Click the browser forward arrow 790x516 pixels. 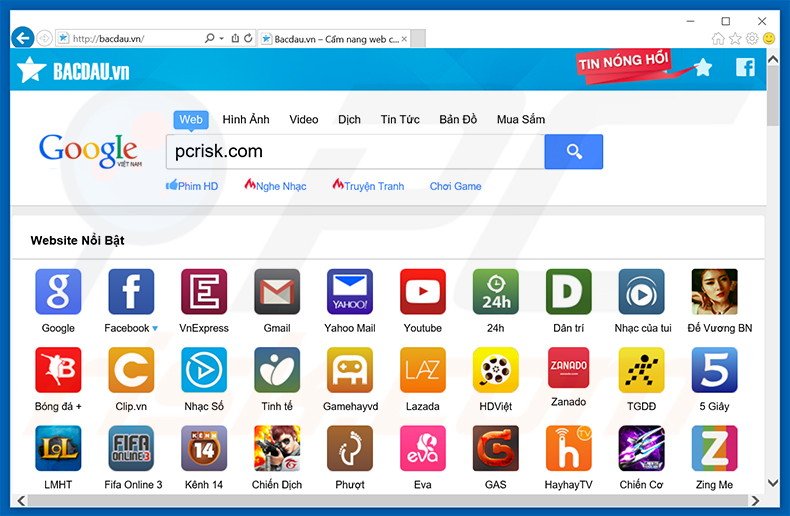click(x=44, y=38)
